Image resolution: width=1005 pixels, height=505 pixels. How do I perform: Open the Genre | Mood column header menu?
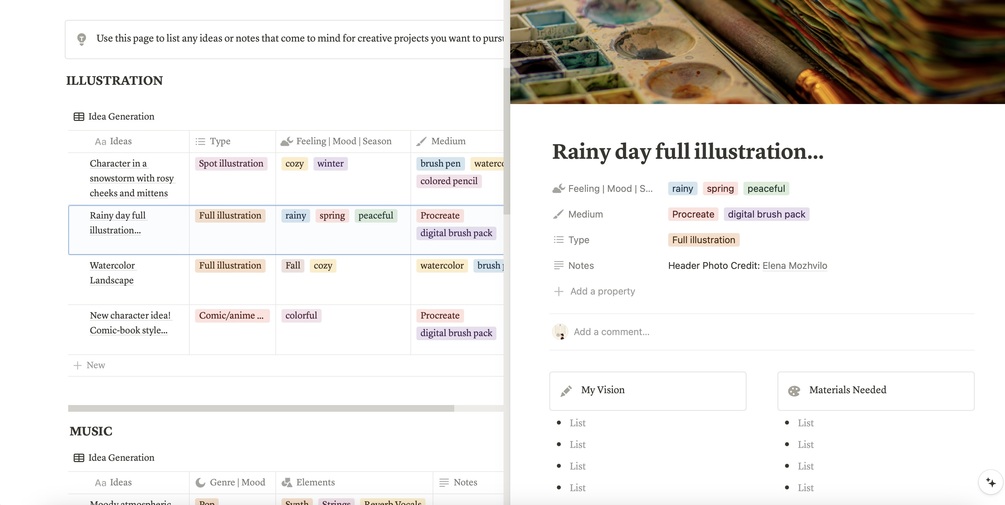[233, 483]
